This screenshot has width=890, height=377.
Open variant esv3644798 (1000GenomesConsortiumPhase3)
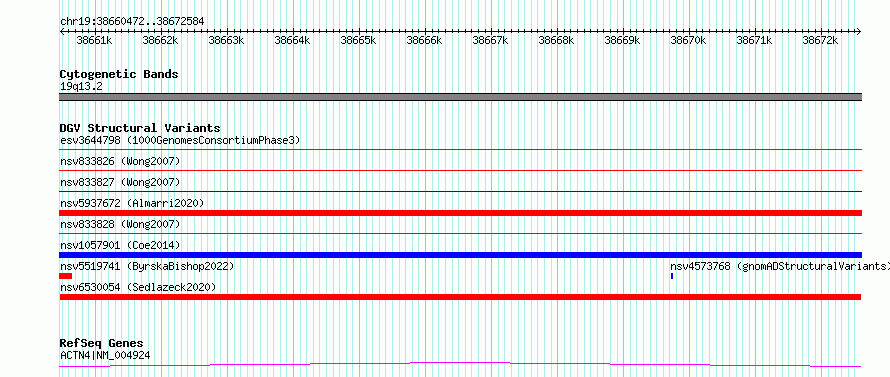(180, 140)
